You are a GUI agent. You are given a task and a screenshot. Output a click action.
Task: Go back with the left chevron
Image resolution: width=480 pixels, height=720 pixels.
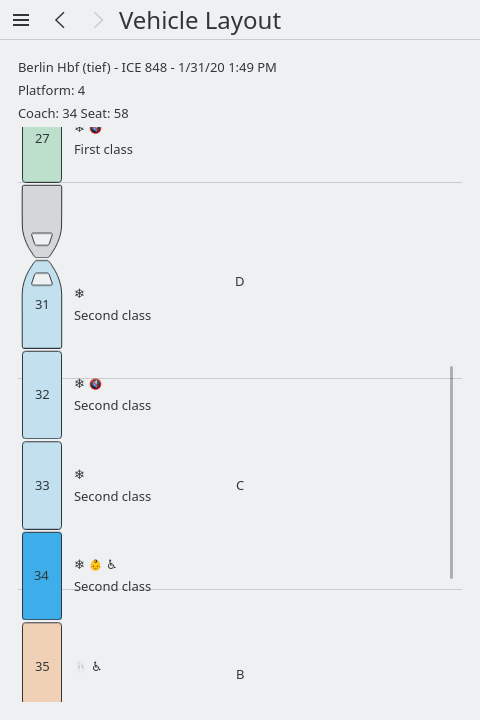pos(60,20)
